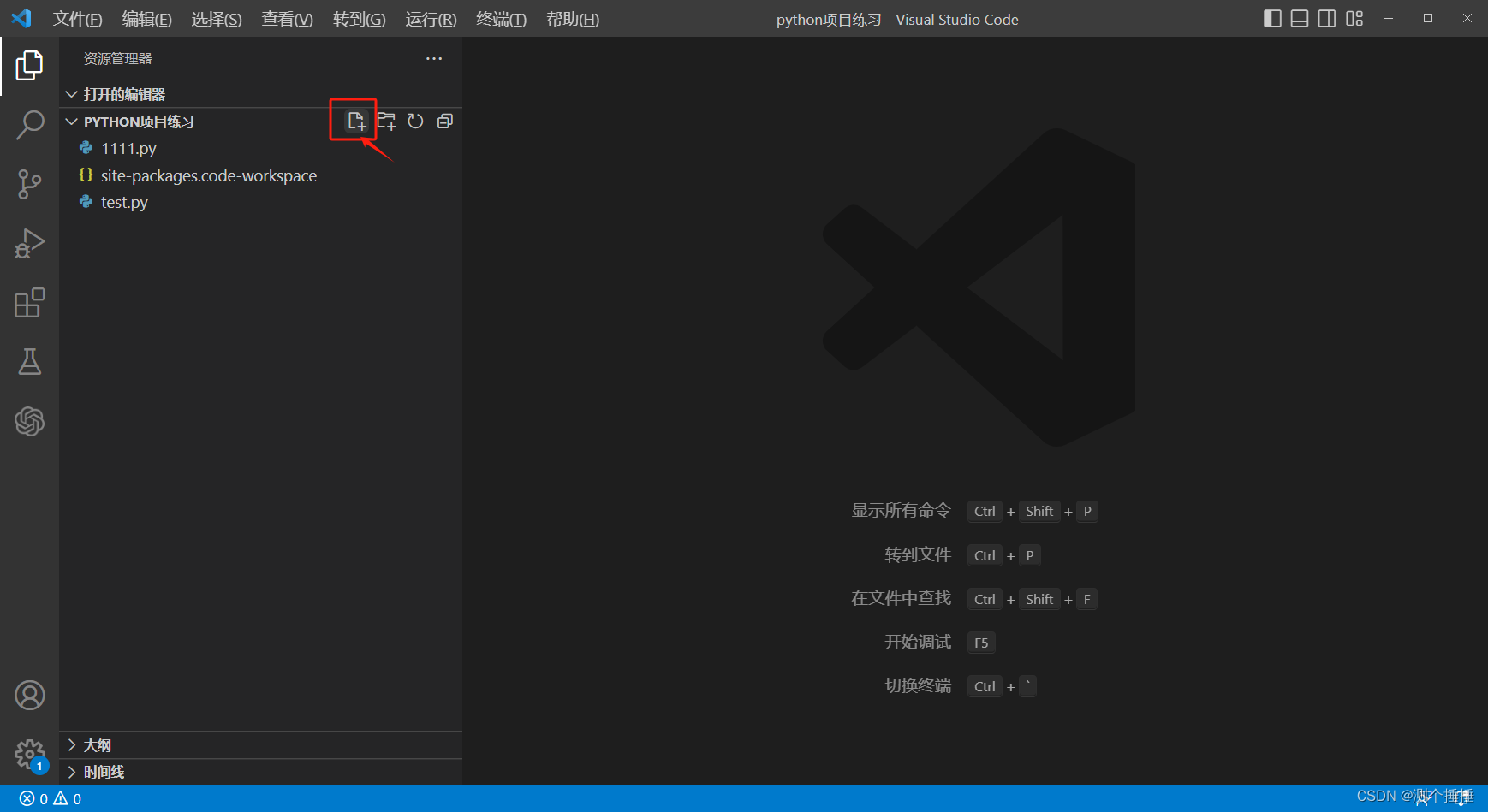Open the Explorer view in activity bar
The width and height of the screenshot is (1488, 812).
pyautogui.click(x=29, y=65)
